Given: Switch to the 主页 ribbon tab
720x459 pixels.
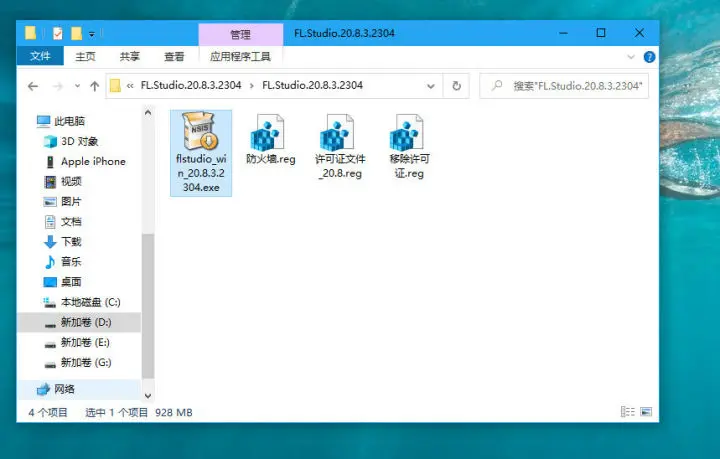Looking at the screenshot, I should (85, 56).
